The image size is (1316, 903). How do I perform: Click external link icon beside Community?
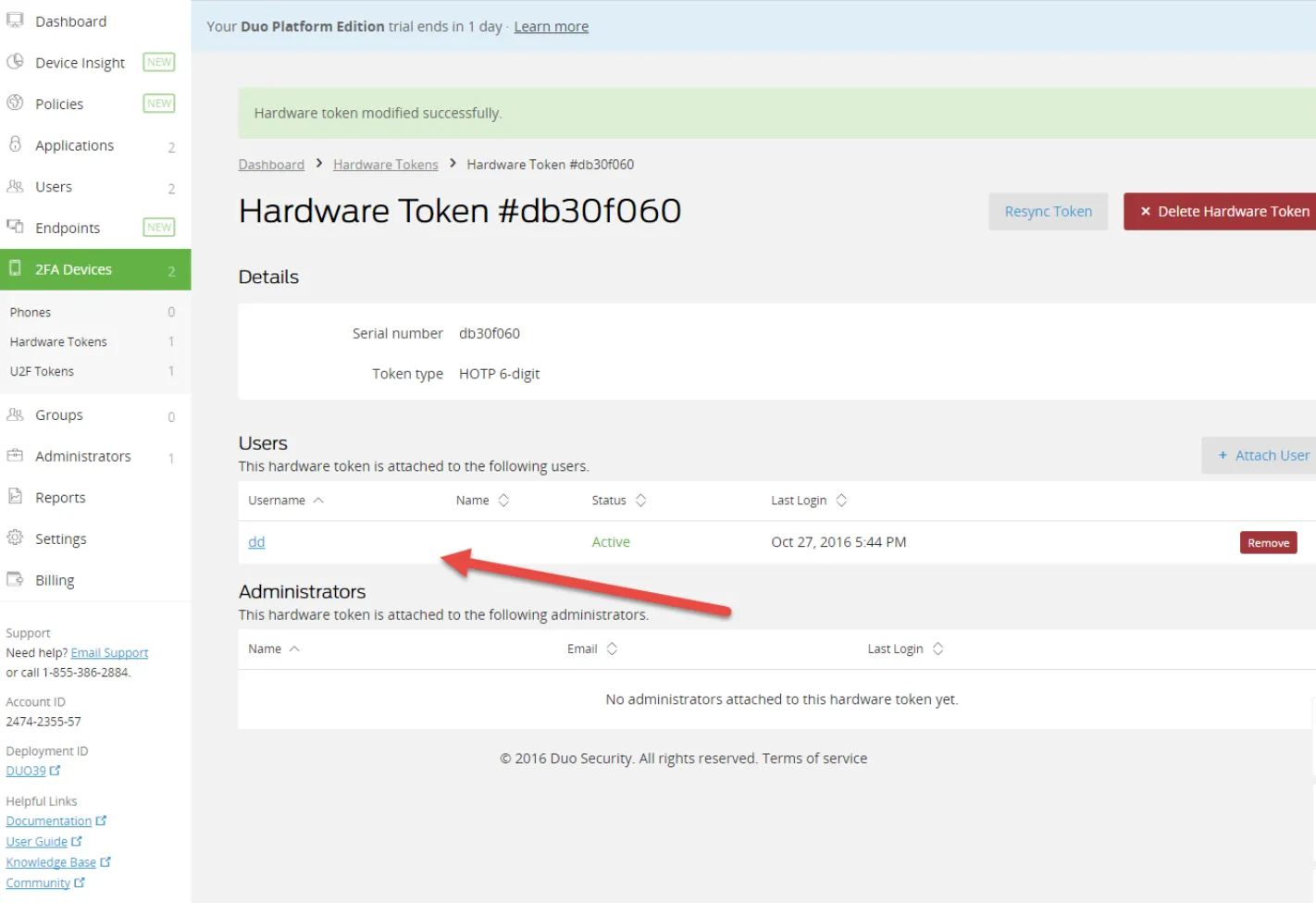point(80,883)
